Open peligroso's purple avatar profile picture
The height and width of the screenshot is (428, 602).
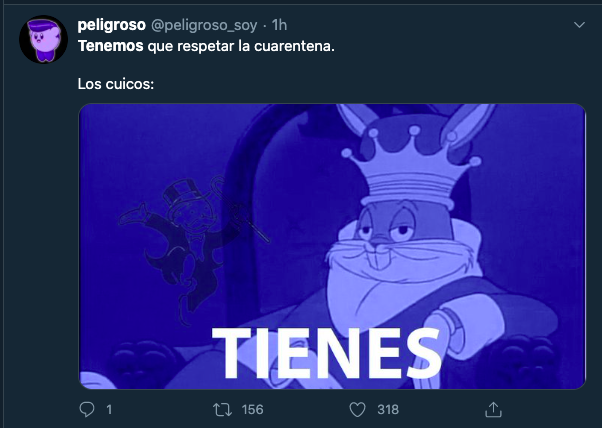[43, 39]
